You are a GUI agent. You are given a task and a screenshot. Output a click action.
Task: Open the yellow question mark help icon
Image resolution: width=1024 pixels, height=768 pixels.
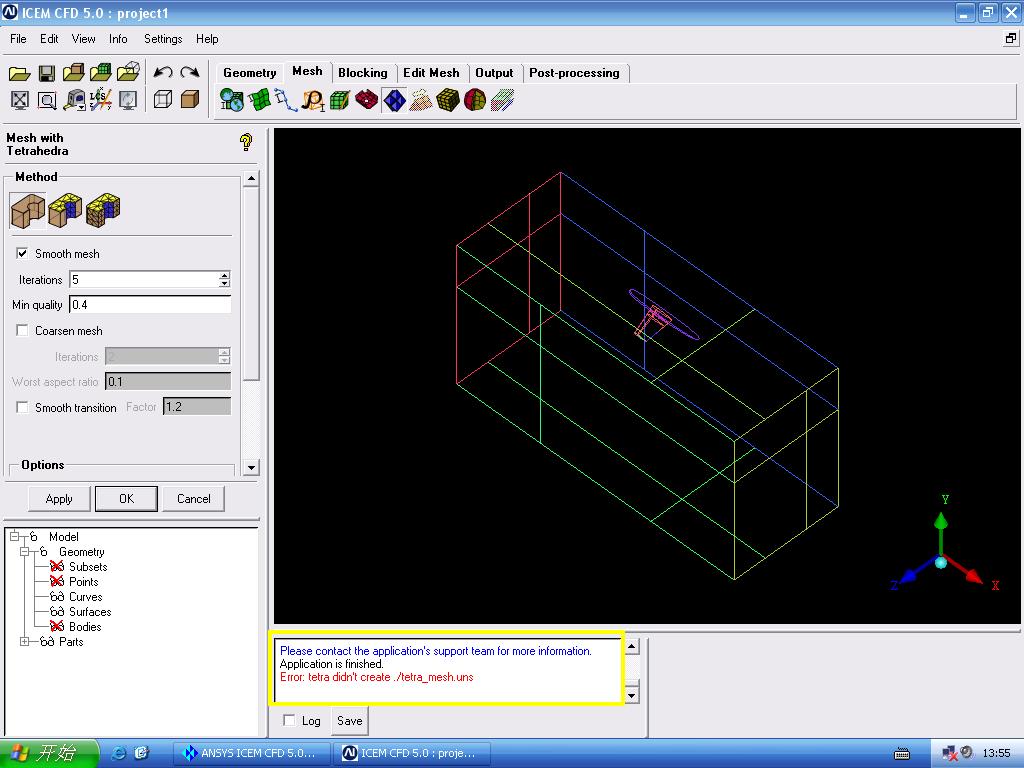pos(246,142)
